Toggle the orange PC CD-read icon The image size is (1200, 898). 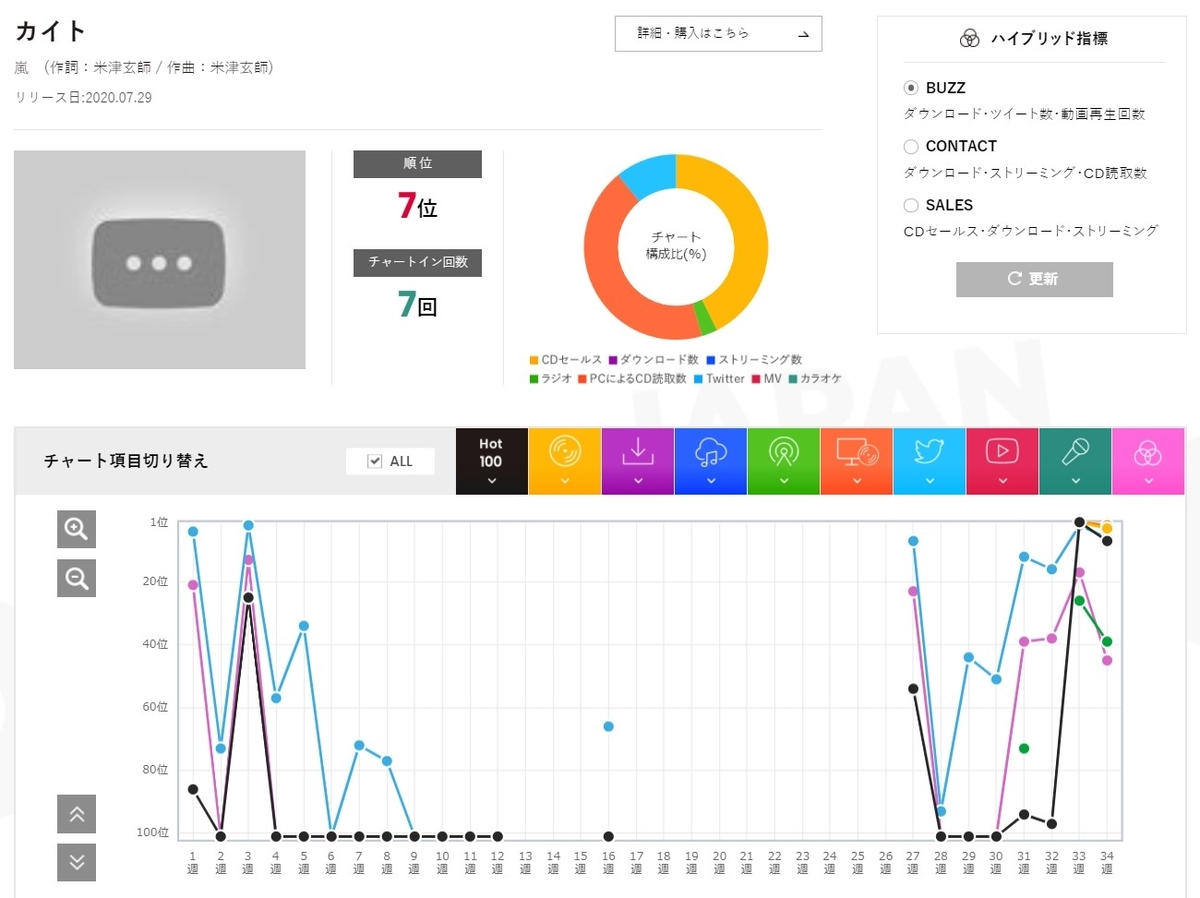(856, 461)
